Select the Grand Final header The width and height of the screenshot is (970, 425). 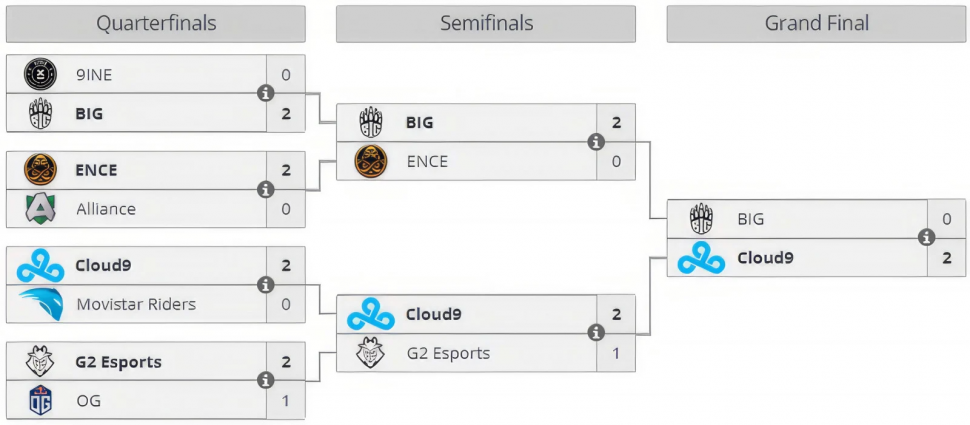point(817,24)
